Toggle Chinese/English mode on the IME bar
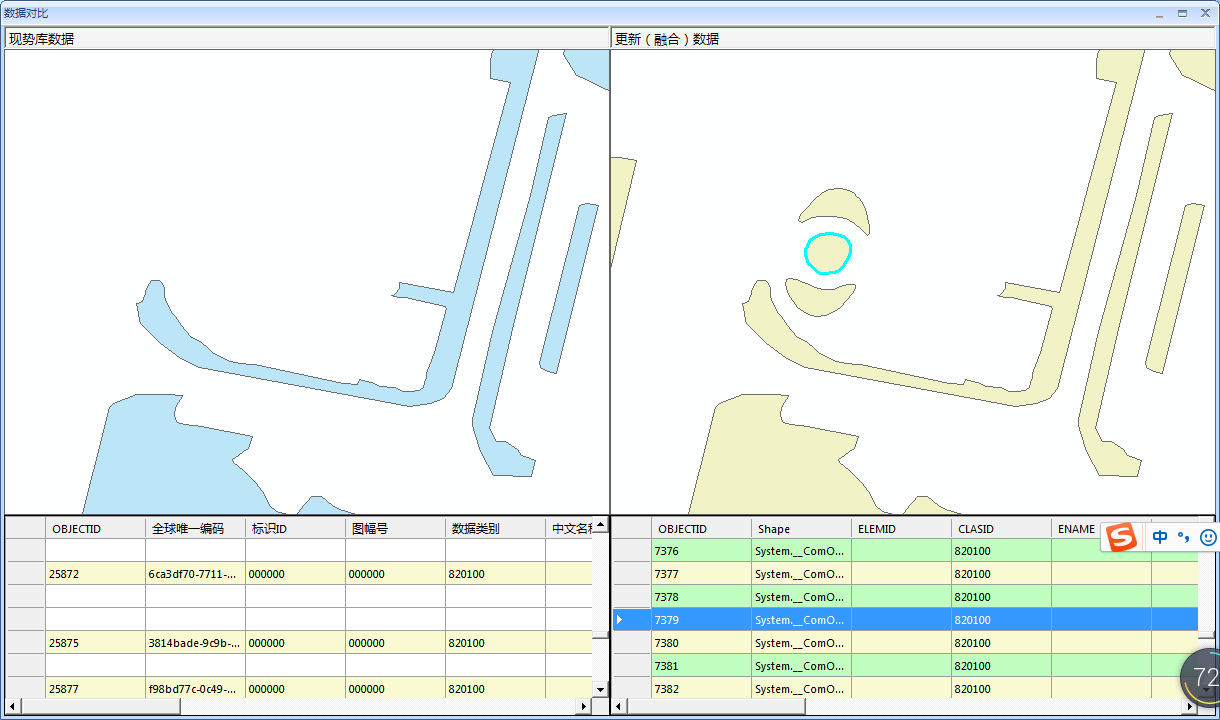This screenshot has width=1220, height=720. (x=1160, y=537)
